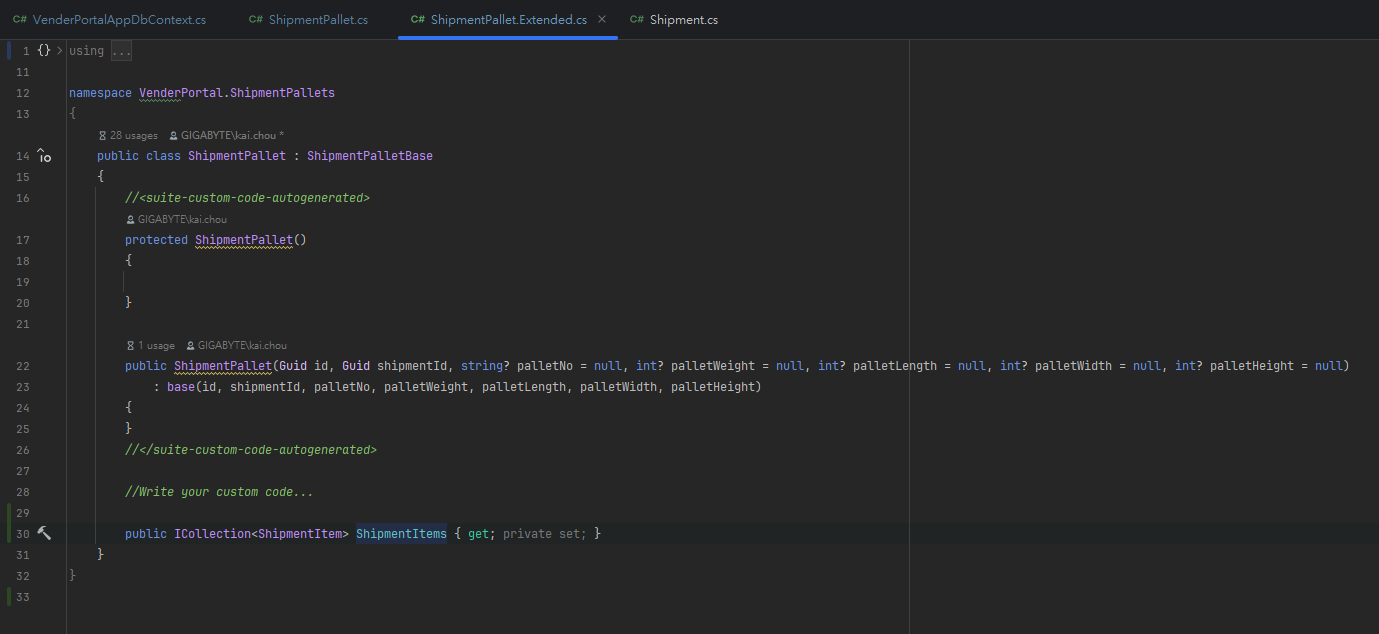1379x634 pixels.
Task: Click the GIGABYTE\kai.chou author hint above the class
Action: pos(228,135)
